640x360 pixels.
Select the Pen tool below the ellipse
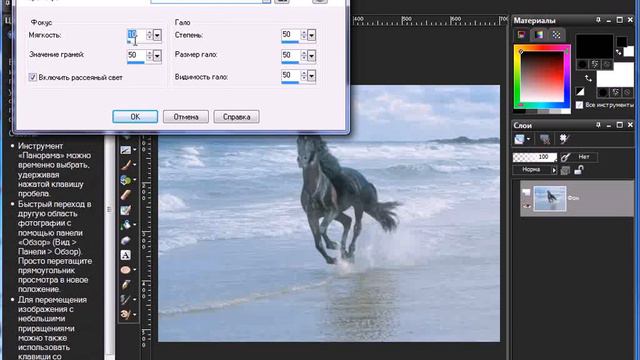[x=126, y=284]
